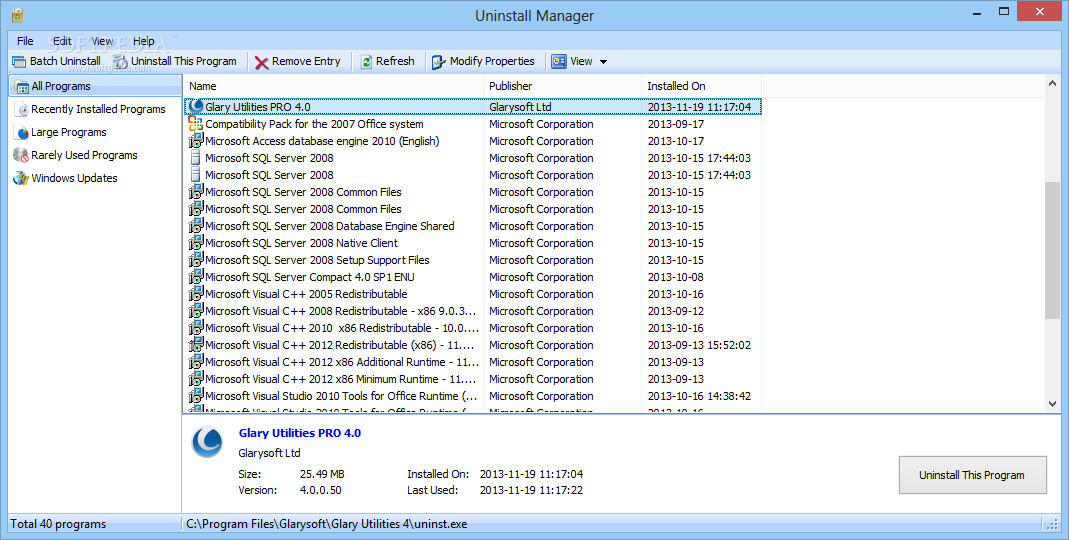1069x540 pixels.
Task: Open the Help menu
Action: pyautogui.click(x=143, y=41)
